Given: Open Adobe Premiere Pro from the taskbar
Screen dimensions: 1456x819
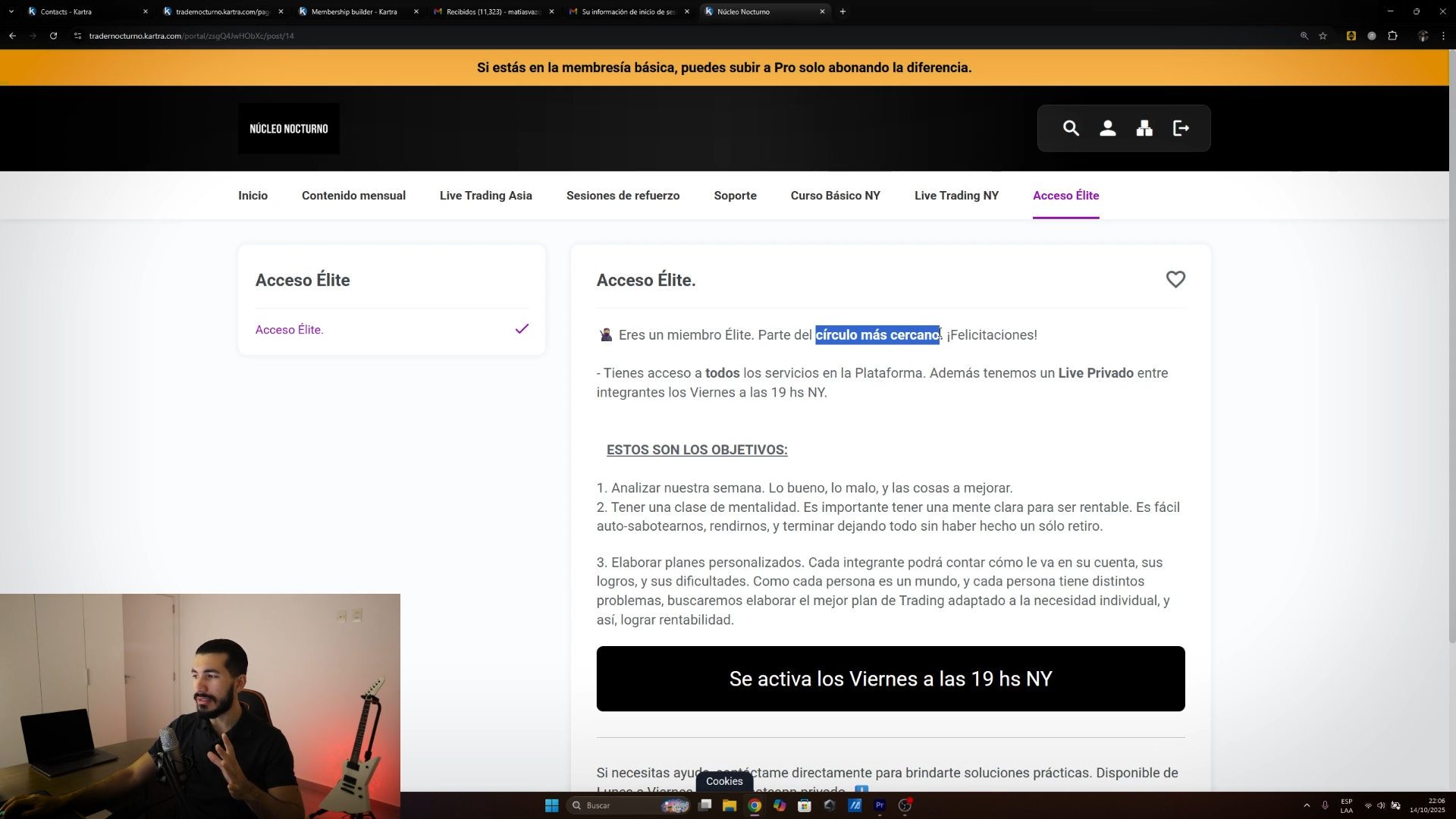Looking at the screenshot, I should (x=880, y=805).
